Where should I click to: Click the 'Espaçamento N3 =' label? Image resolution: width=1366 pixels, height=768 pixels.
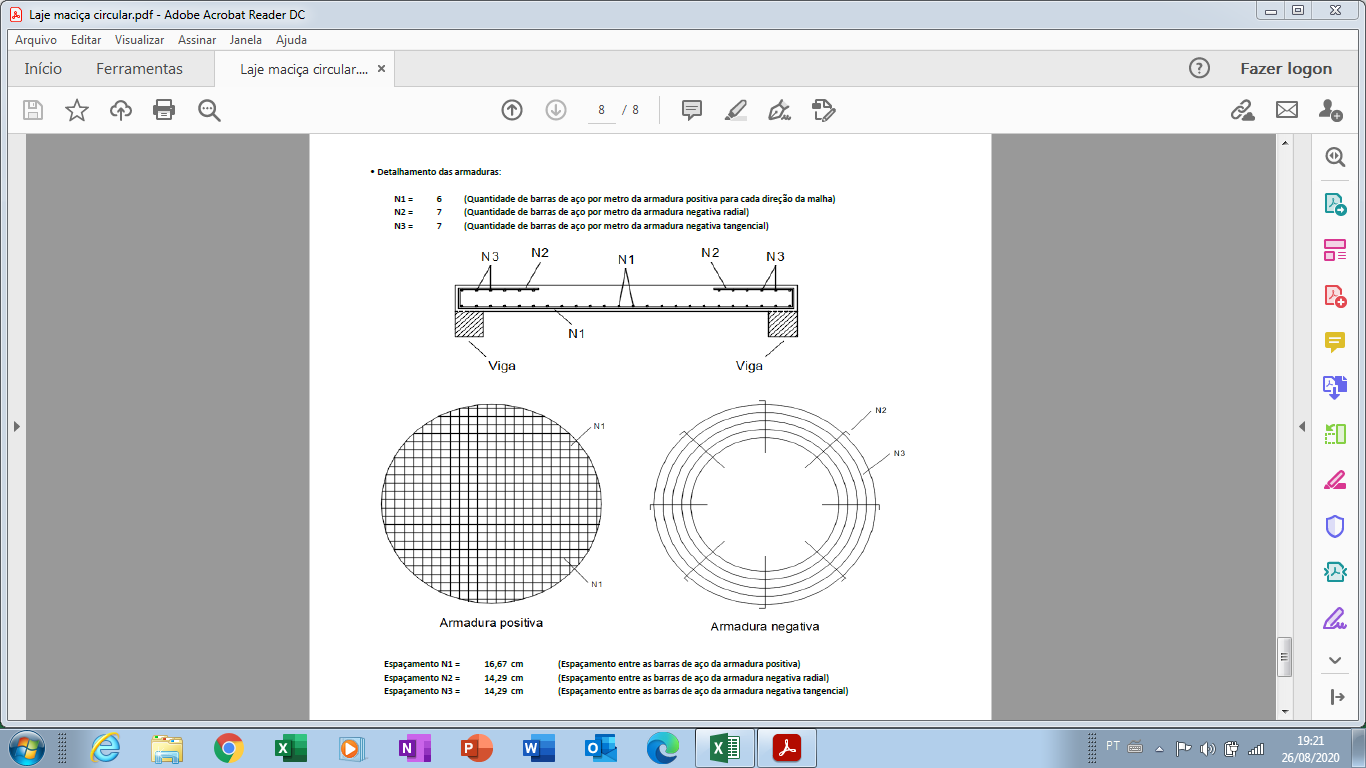coord(422,691)
